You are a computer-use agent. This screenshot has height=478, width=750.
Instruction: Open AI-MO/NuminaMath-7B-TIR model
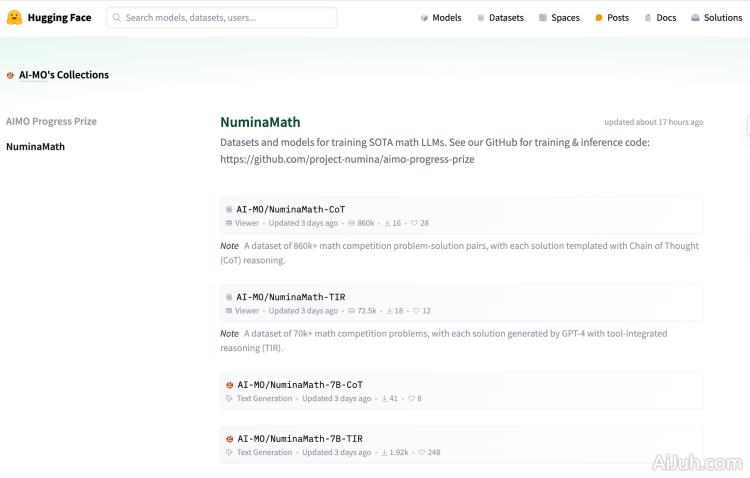(300, 439)
